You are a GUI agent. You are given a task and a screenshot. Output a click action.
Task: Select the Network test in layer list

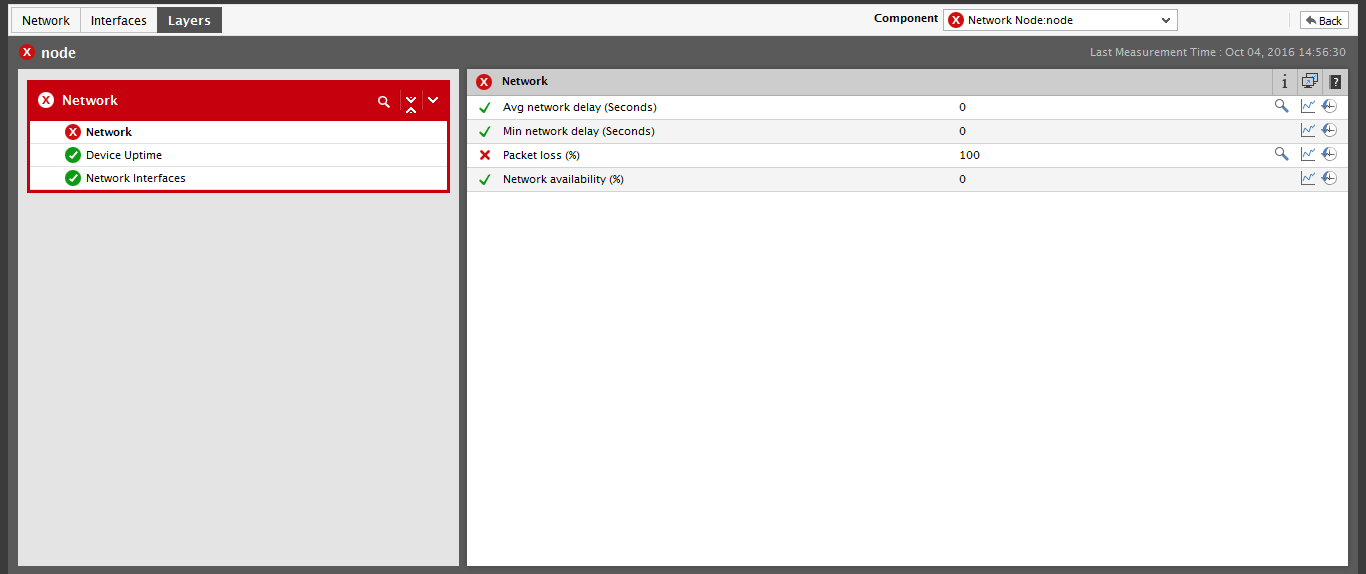[x=109, y=132]
